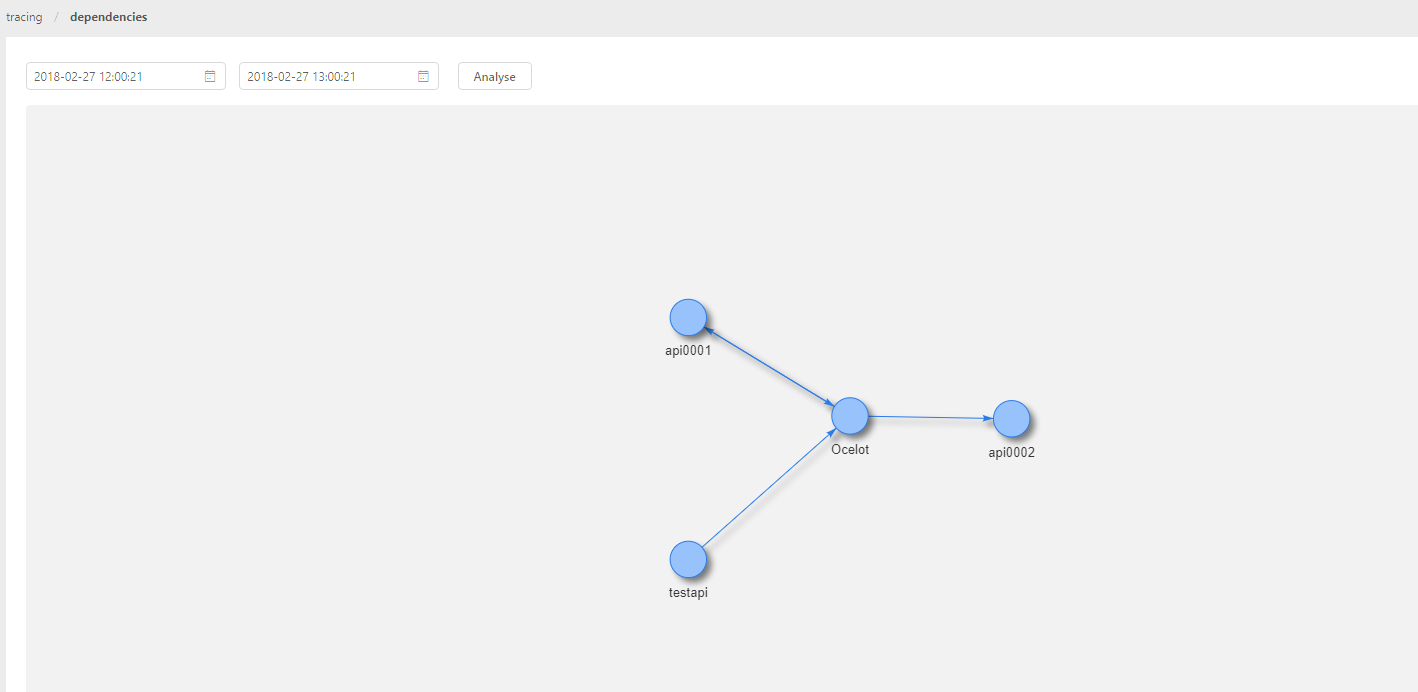Click the edge from Ocelot to api0002

(930, 417)
